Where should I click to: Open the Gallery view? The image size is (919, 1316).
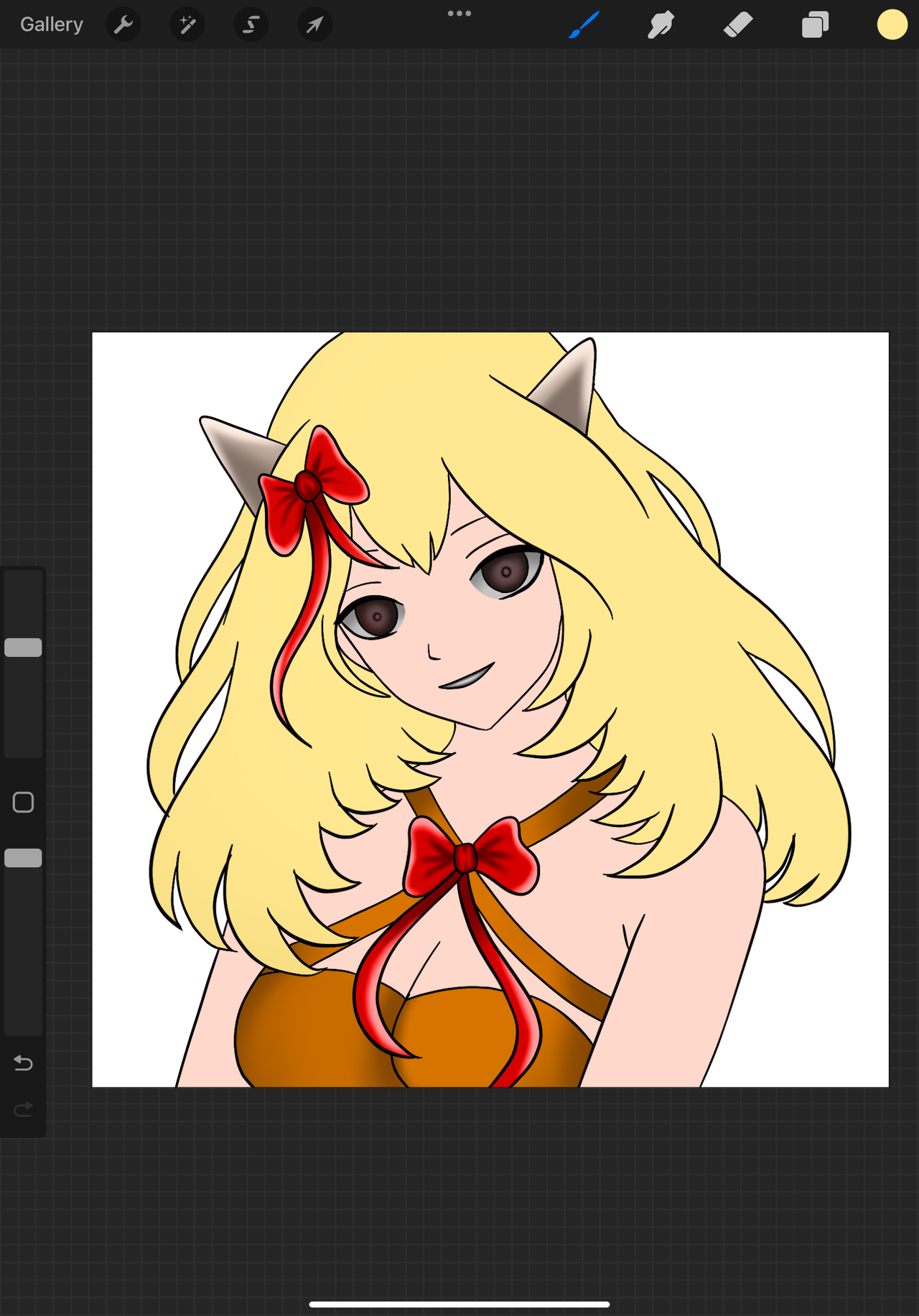pos(52,24)
